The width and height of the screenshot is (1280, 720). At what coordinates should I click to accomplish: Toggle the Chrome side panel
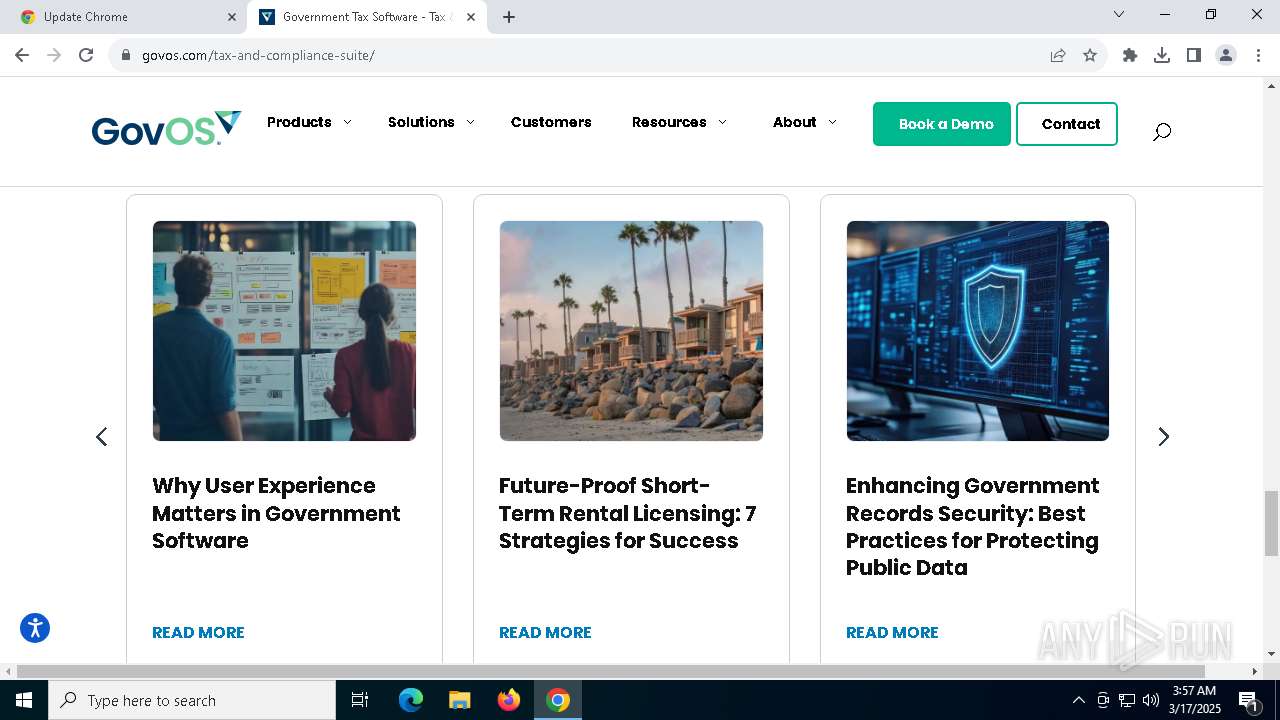click(x=1194, y=55)
